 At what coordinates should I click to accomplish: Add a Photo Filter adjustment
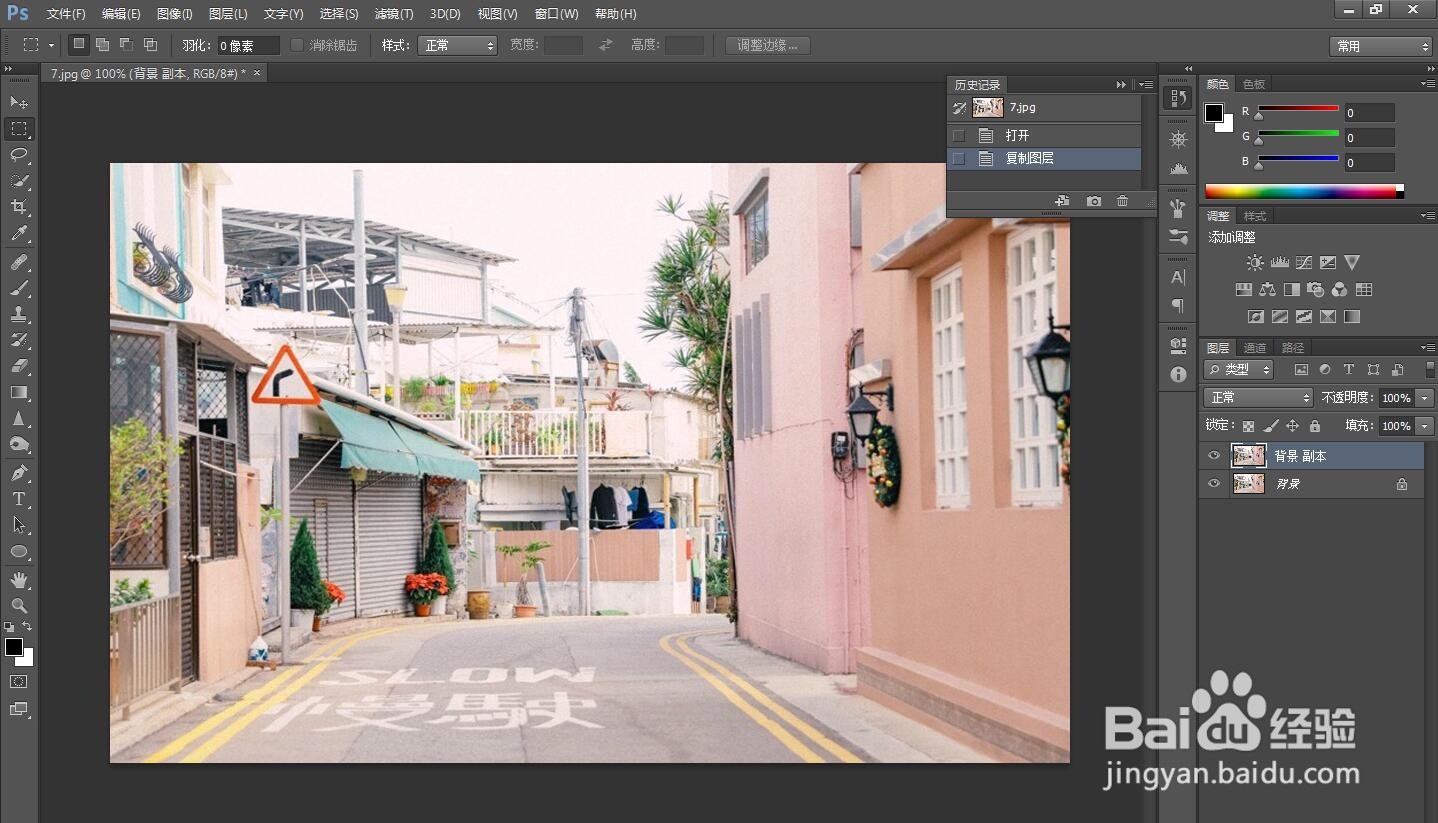pos(1316,290)
